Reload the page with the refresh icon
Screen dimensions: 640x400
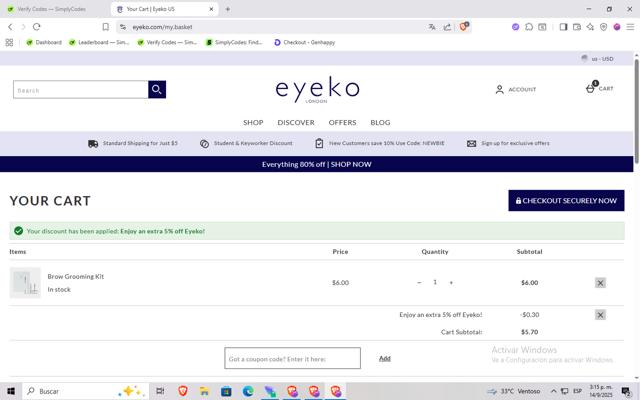pyautogui.click(x=37, y=27)
